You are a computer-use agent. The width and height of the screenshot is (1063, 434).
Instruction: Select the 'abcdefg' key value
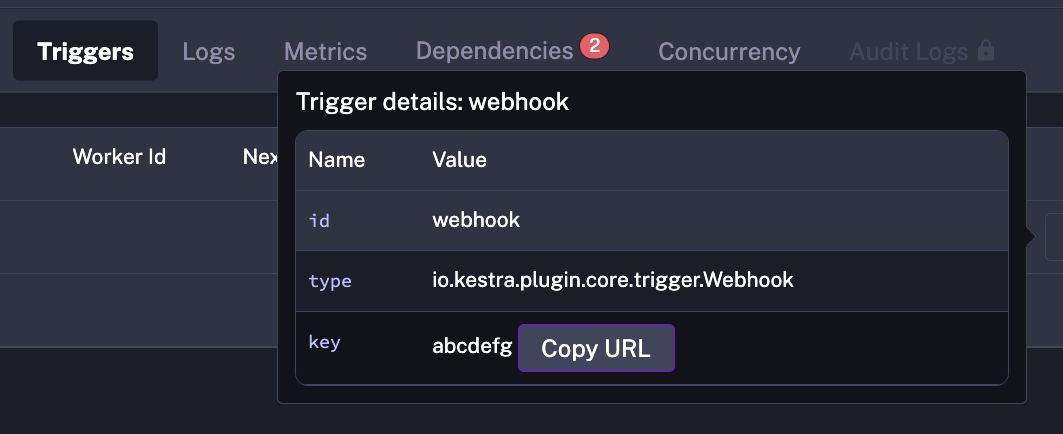[x=471, y=348]
